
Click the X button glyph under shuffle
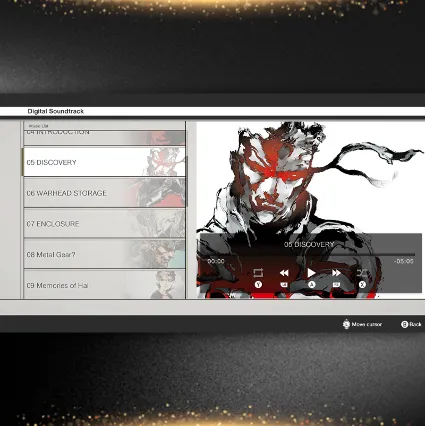pyautogui.click(x=362, y=285)
